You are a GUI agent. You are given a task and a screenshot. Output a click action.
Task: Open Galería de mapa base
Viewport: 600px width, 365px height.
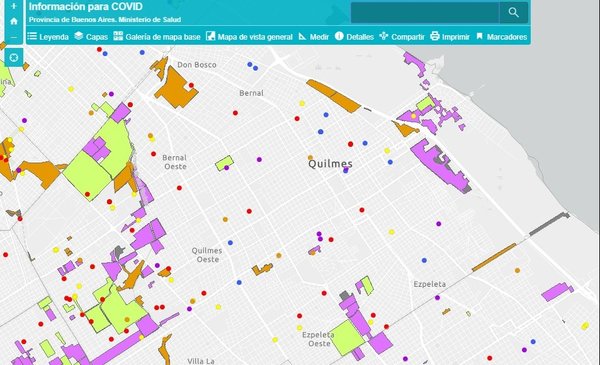click(157, 37)
